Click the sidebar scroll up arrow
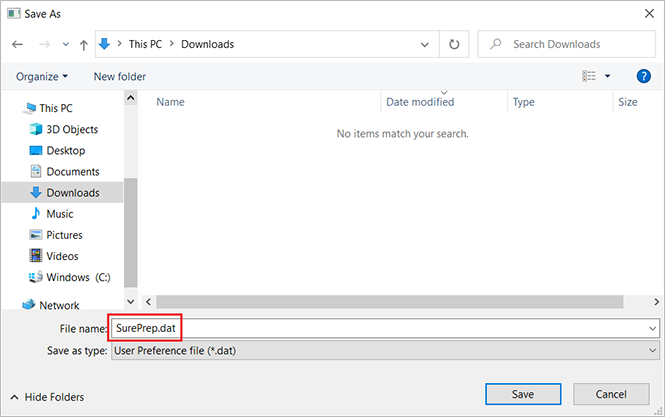This screenshot has width=665, height=417. (x=131, y=98)
